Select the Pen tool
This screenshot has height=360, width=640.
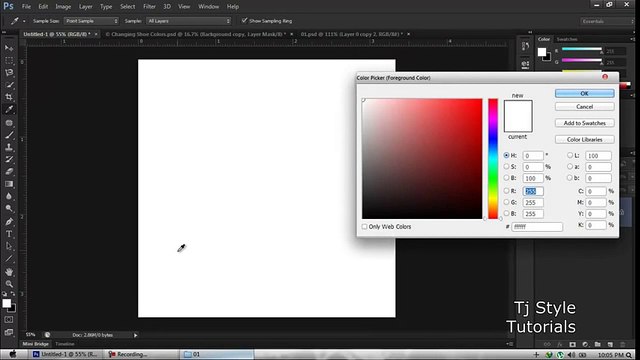[x=9, y=222]
